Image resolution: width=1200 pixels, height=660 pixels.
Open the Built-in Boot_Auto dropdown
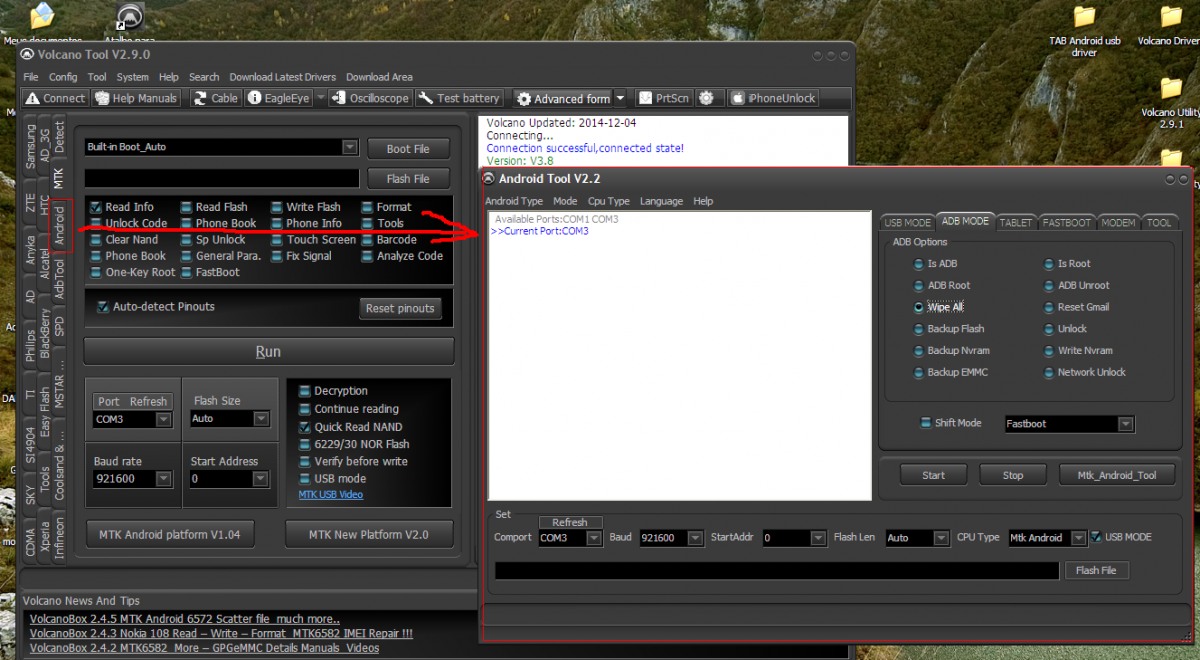tap(349, 147)
